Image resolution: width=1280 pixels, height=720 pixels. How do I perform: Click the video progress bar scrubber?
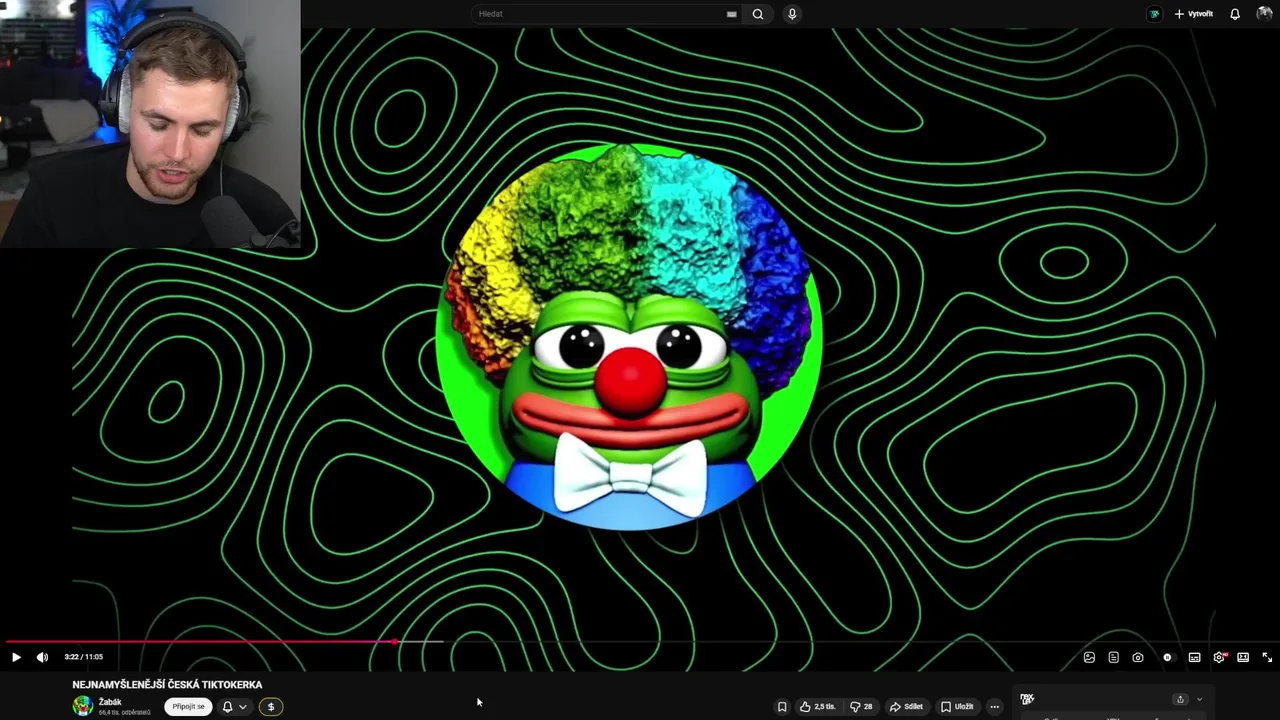tap(395, 642)
